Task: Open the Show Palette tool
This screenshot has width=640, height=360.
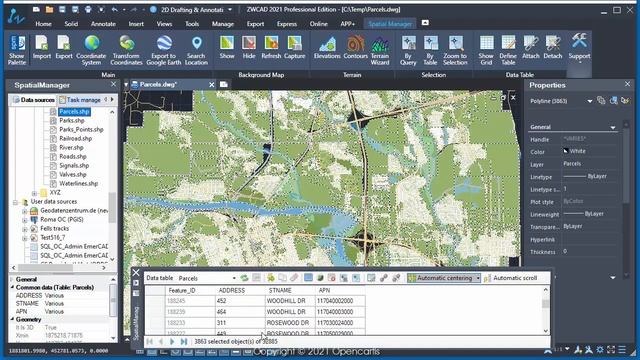Action: (x=17, y=50)
